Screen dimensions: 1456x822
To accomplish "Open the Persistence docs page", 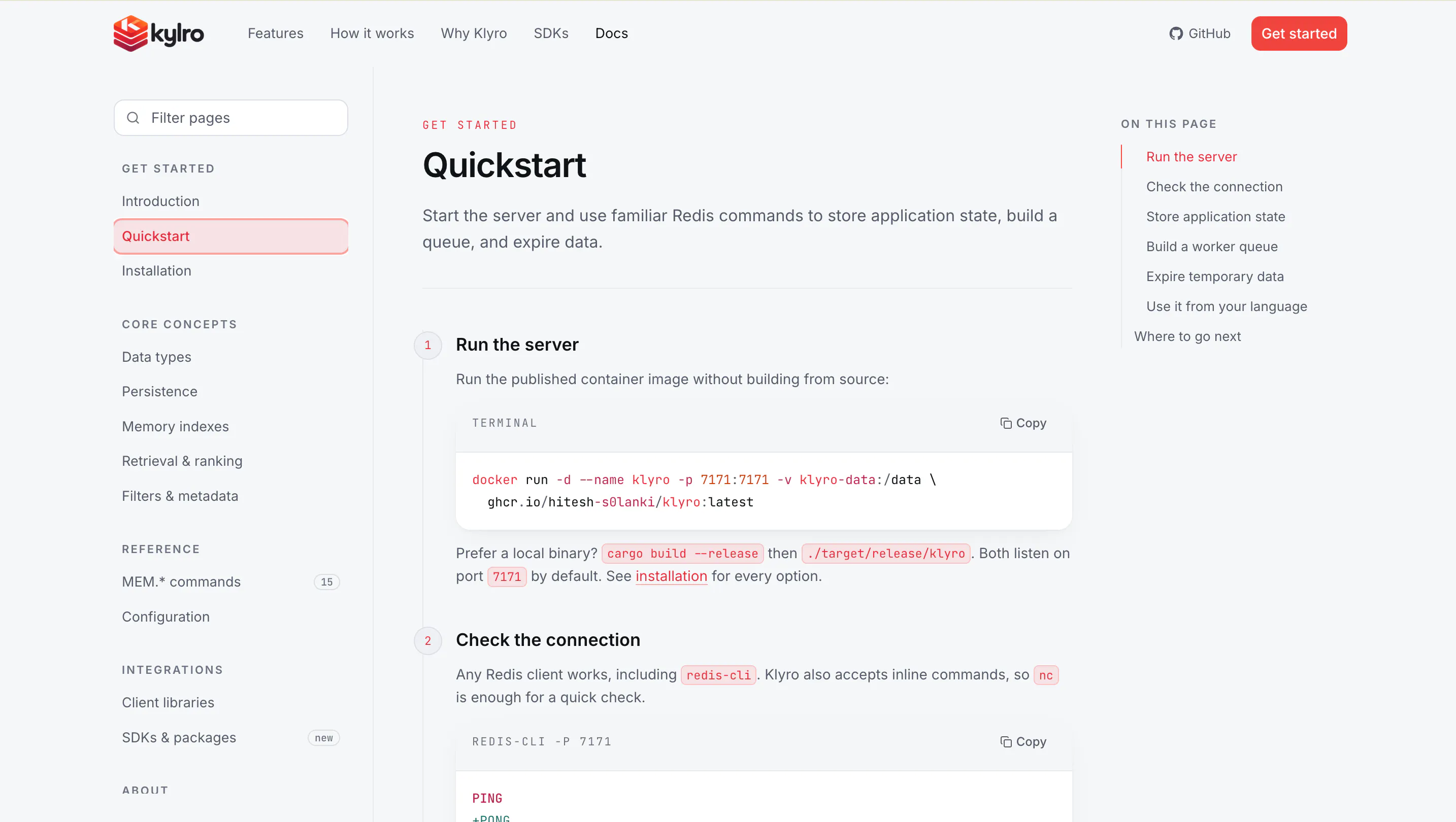I will click(230, 392).
